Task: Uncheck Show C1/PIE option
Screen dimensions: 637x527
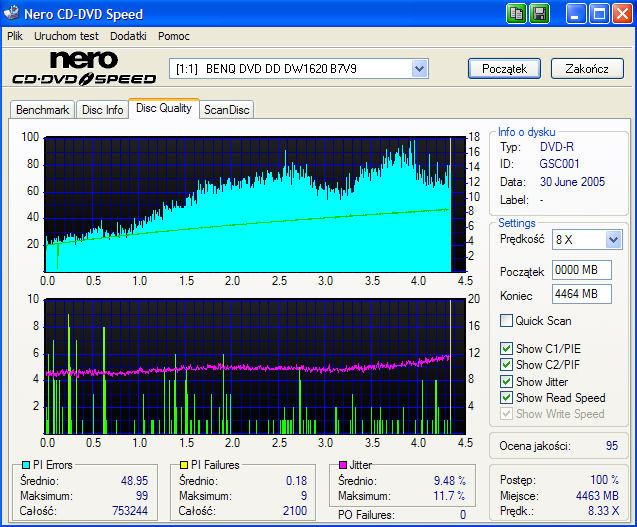Action: coord(506,349)
